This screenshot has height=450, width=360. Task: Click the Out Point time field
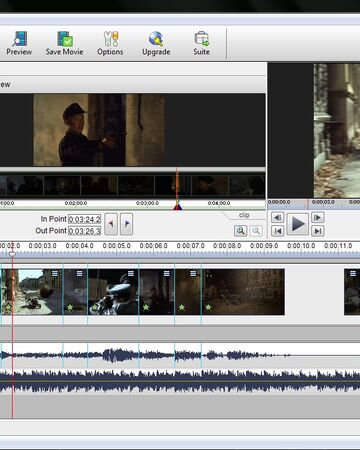tap(84, 231)
